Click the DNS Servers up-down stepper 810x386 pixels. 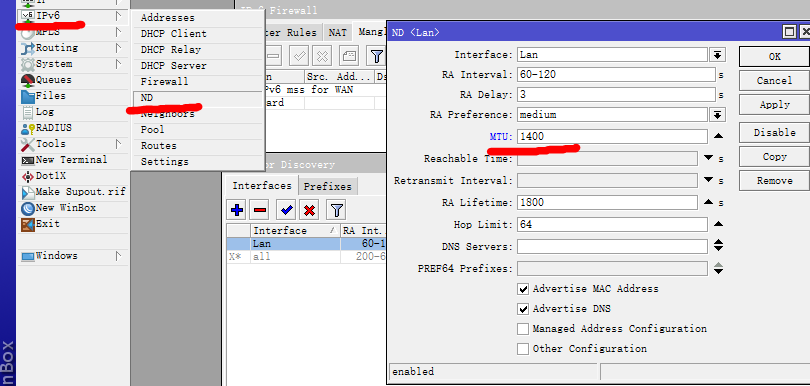tap(718, 245)
